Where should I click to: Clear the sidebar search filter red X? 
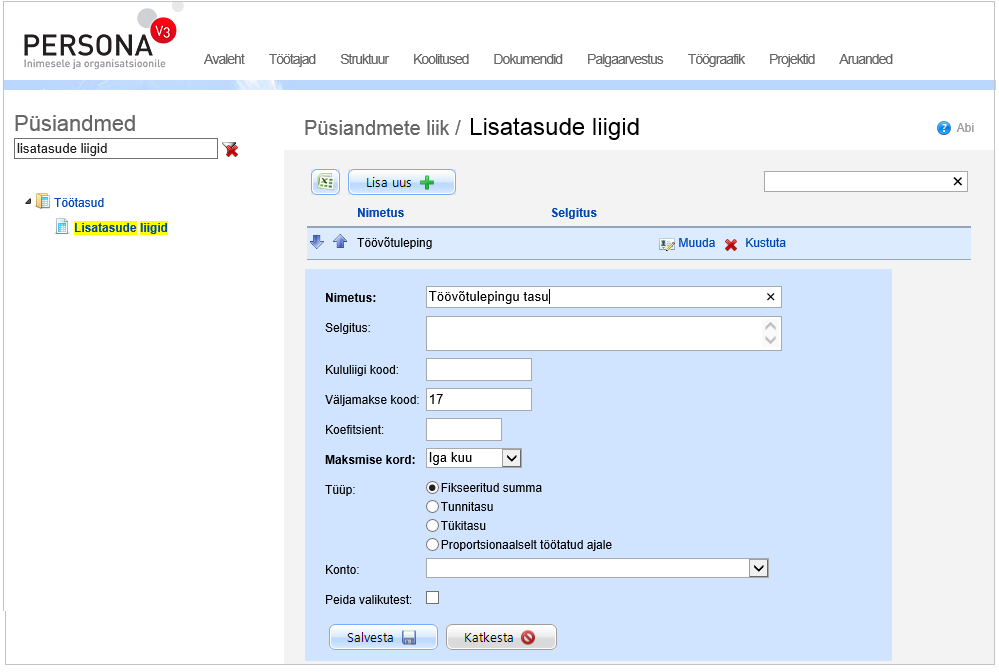(231, 149)
